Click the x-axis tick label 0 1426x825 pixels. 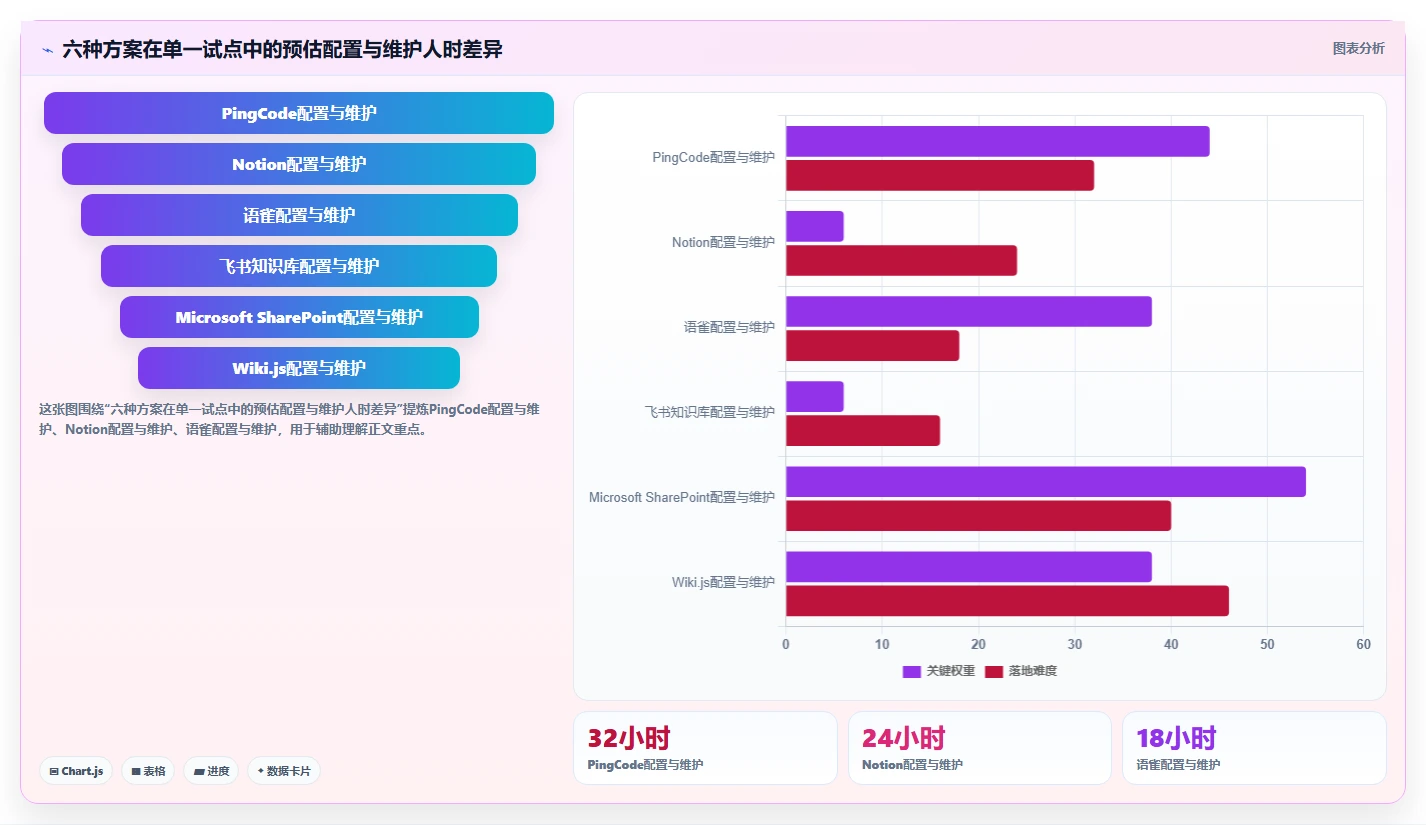pyautogui.click(x=786, y=645)
